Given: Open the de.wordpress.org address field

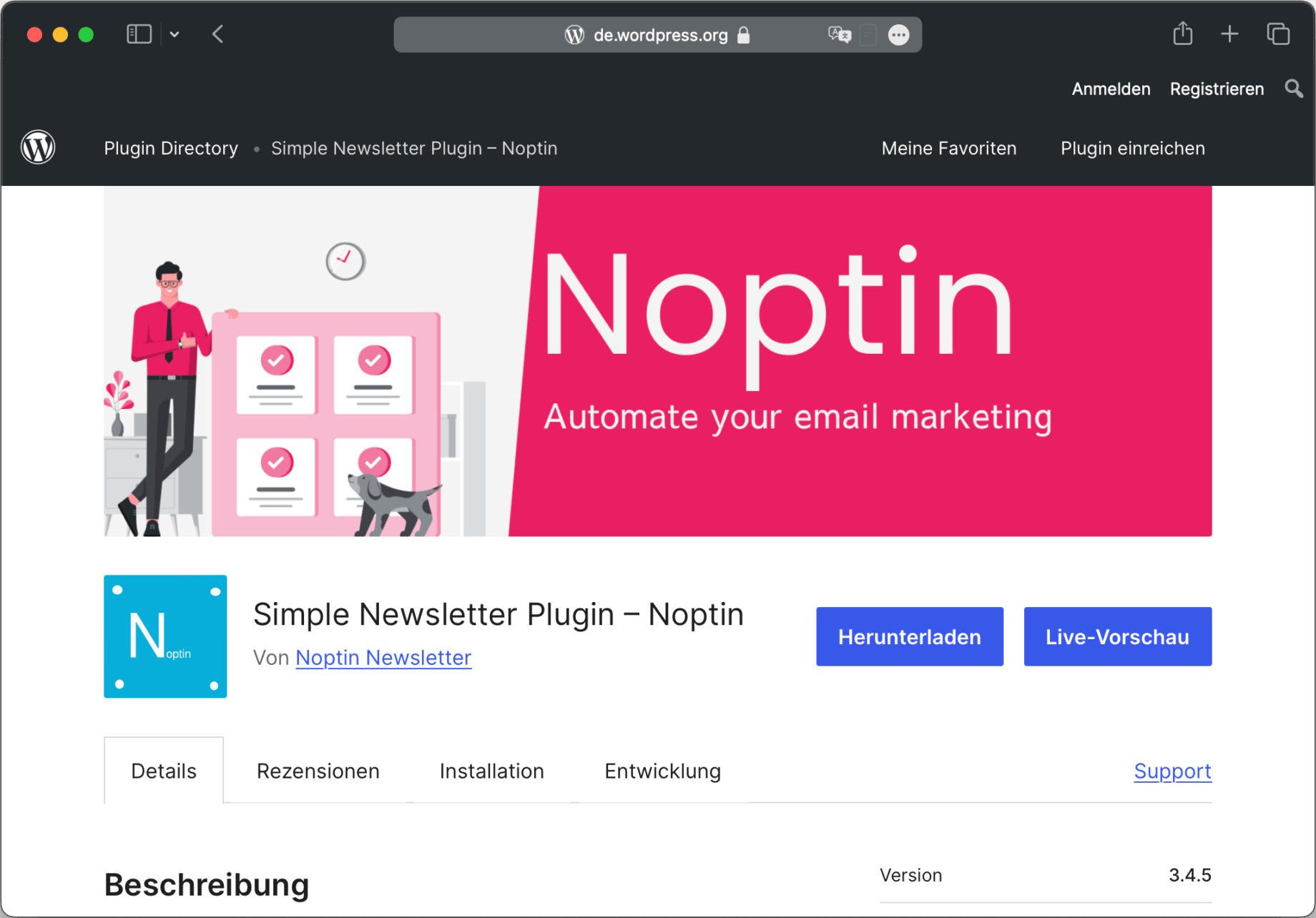Looking at the screenshot, I should (658, 35).
